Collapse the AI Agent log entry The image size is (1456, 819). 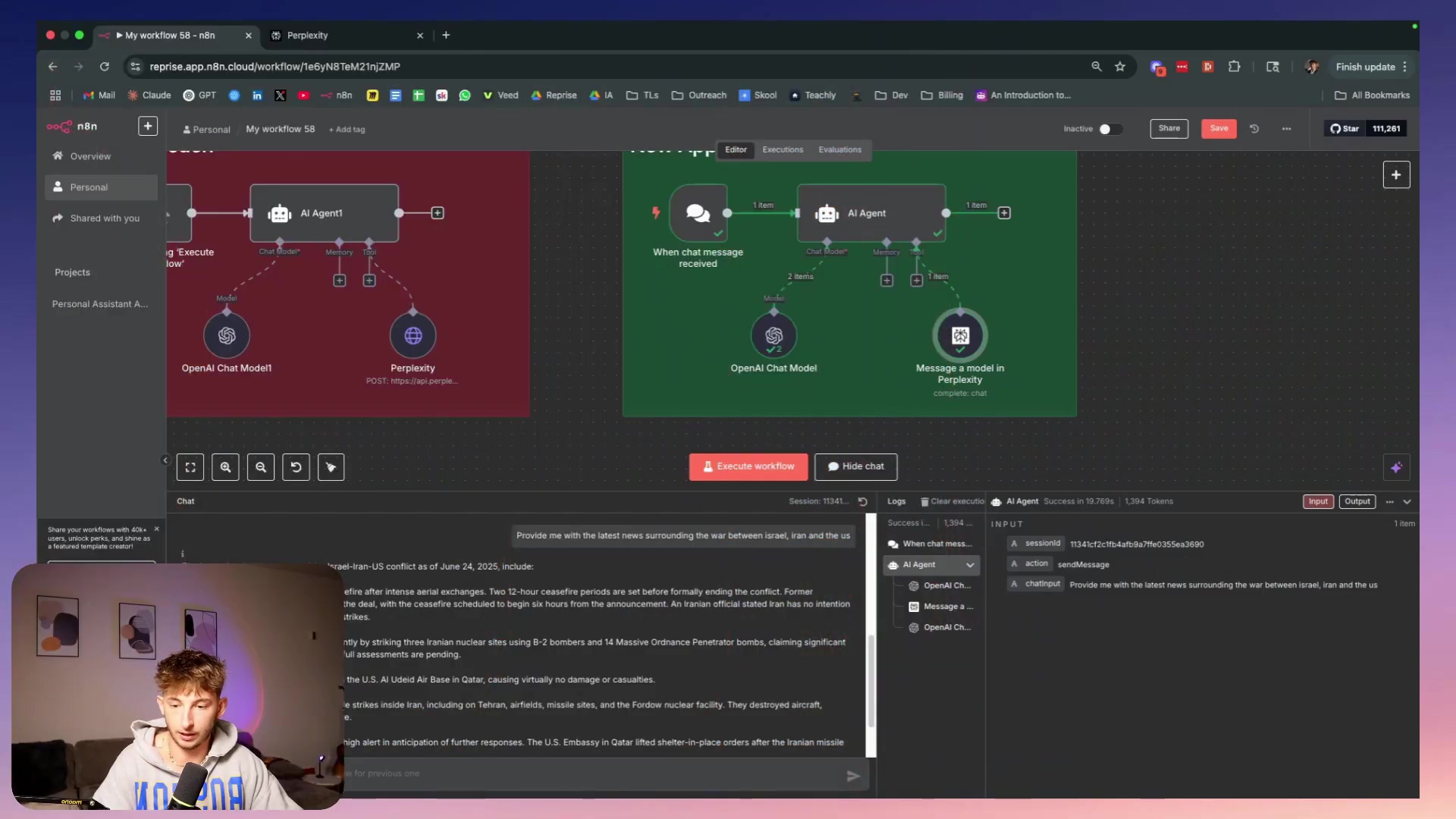click(x=970, y=565)
